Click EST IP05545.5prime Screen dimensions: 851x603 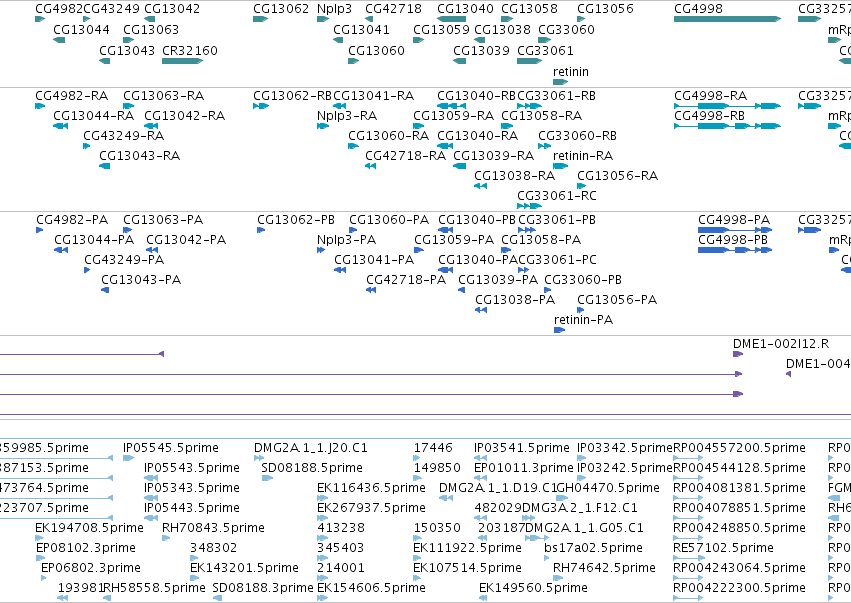tap(171, 448)
